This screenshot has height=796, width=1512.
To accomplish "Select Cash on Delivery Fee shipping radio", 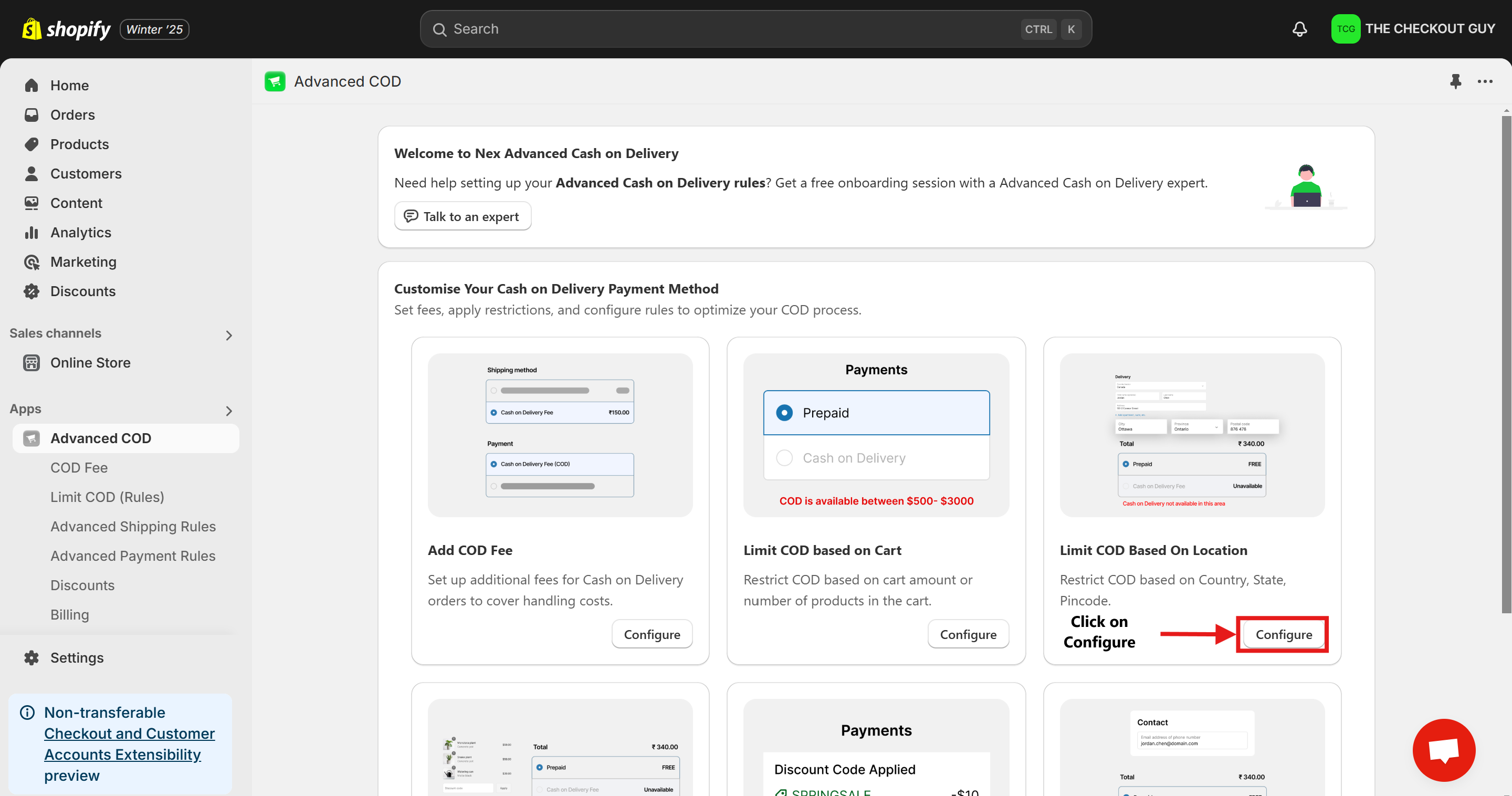I will (493, 413).
